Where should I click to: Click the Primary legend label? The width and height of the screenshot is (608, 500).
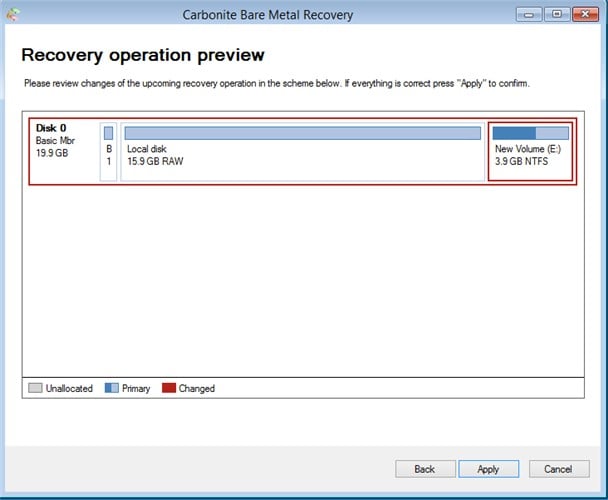click(136, 388)
